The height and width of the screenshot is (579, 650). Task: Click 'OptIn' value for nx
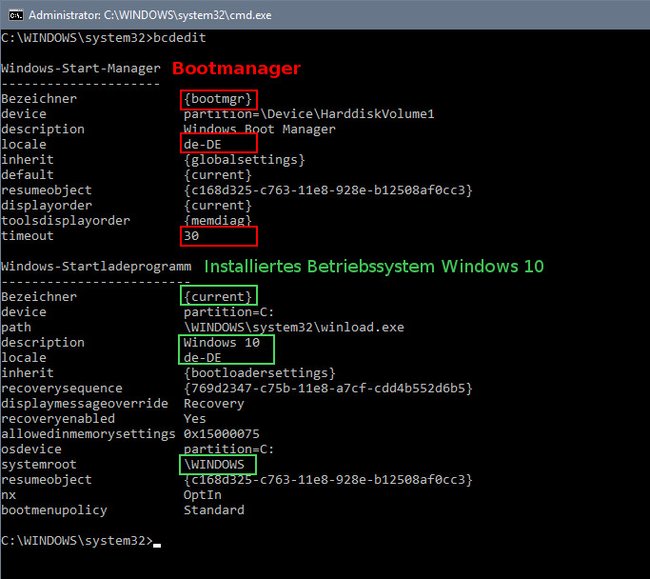point(202,495)
